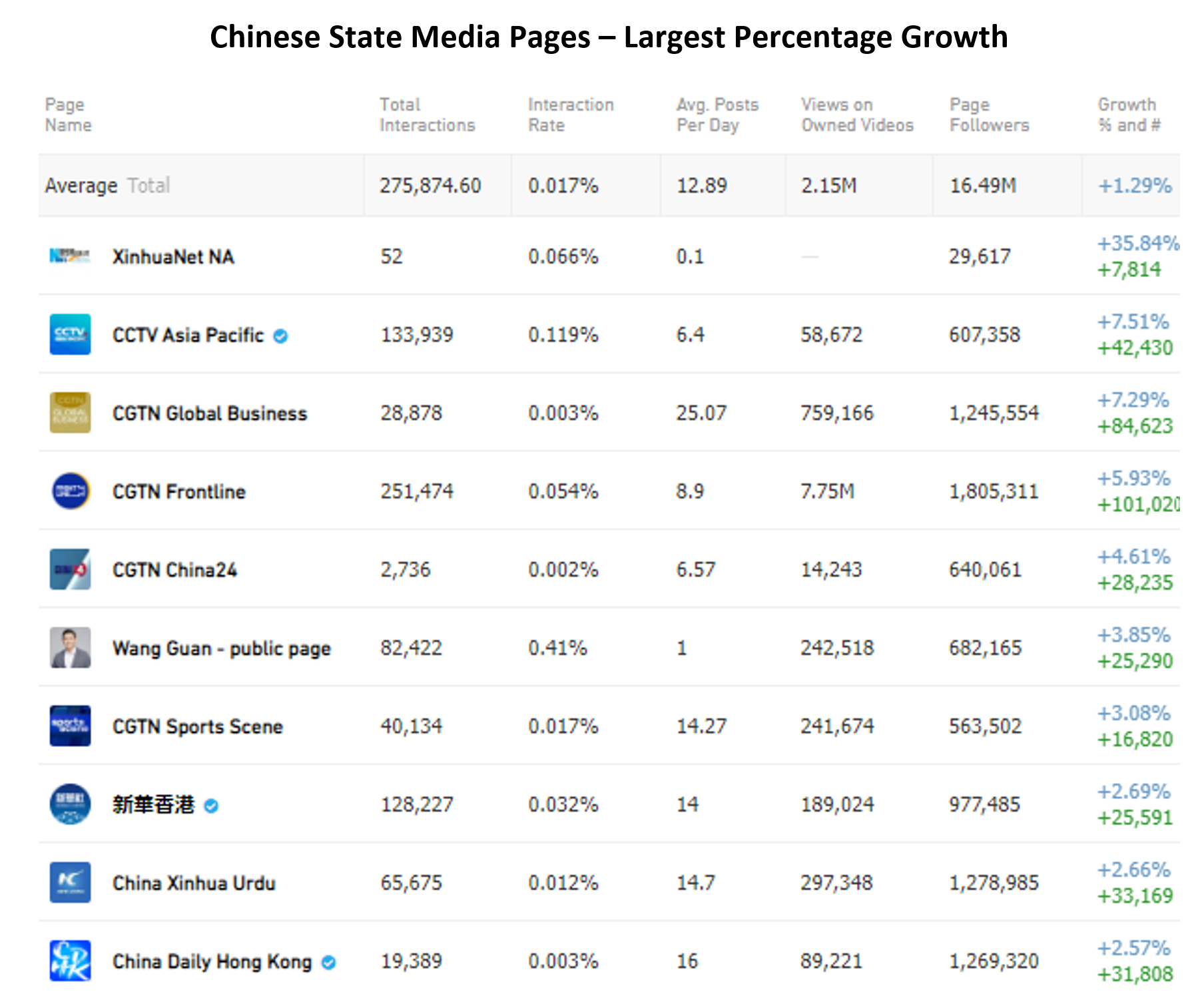The image size is (1204, 1004).
Task: Click verified badge next to CCTV Asia Pacific
Action: [281, 336]
